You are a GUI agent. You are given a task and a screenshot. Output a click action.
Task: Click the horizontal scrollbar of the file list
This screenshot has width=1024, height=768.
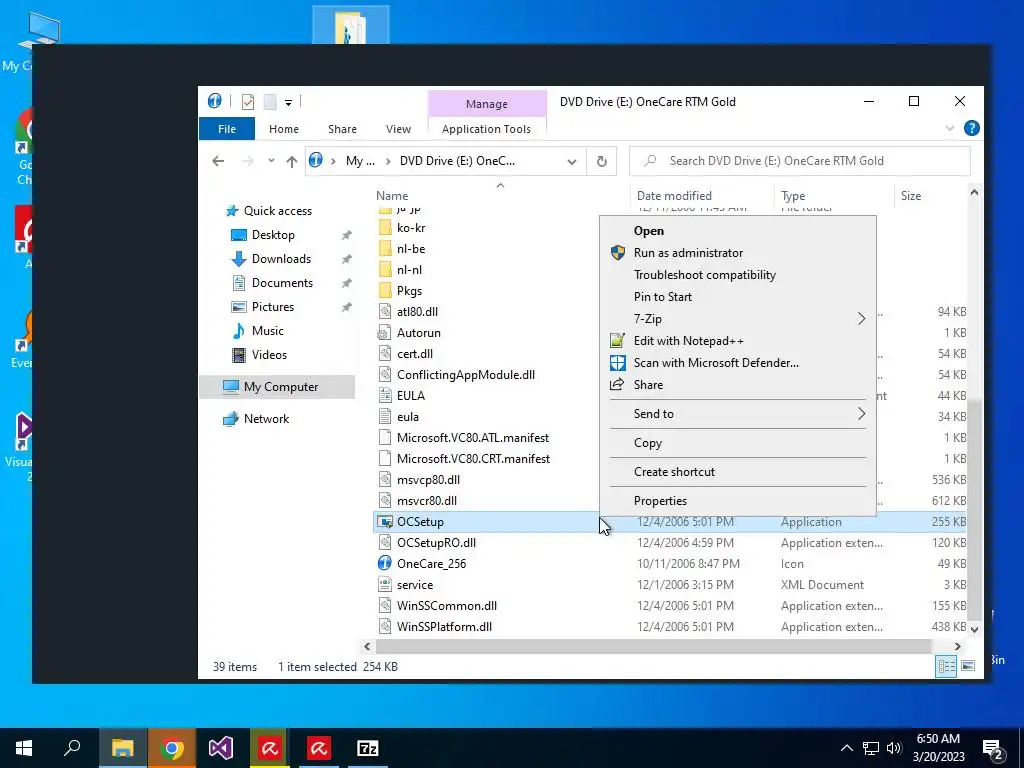[x=653, y=647]
